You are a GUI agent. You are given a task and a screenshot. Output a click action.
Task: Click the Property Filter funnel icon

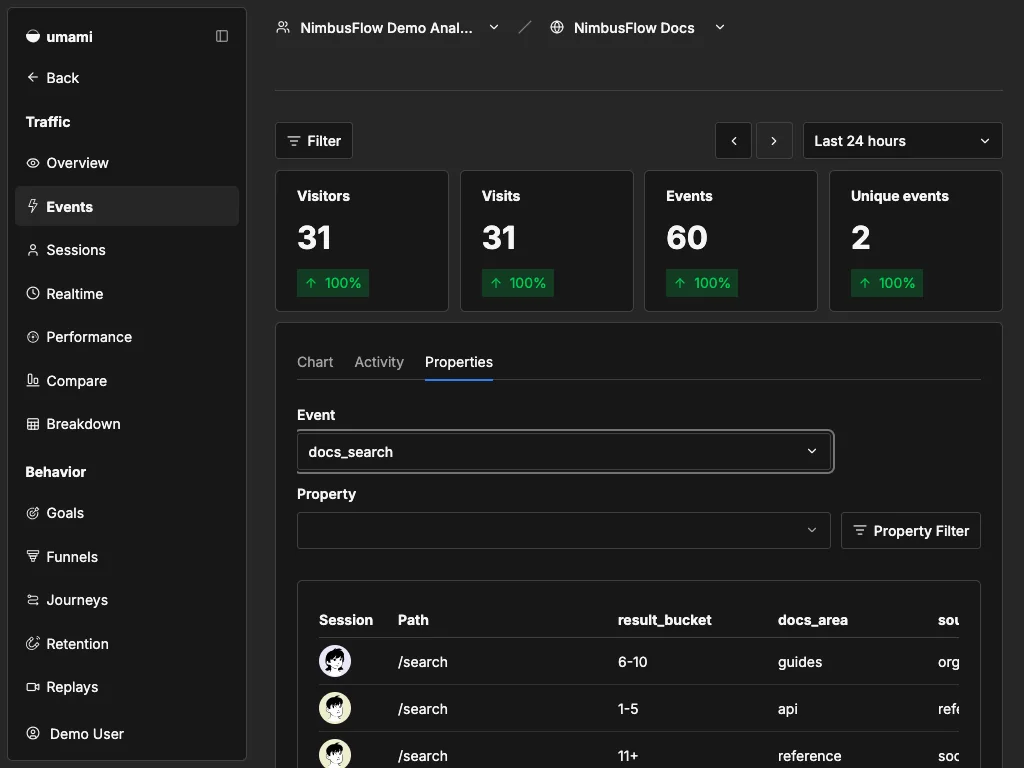[859, 530]
